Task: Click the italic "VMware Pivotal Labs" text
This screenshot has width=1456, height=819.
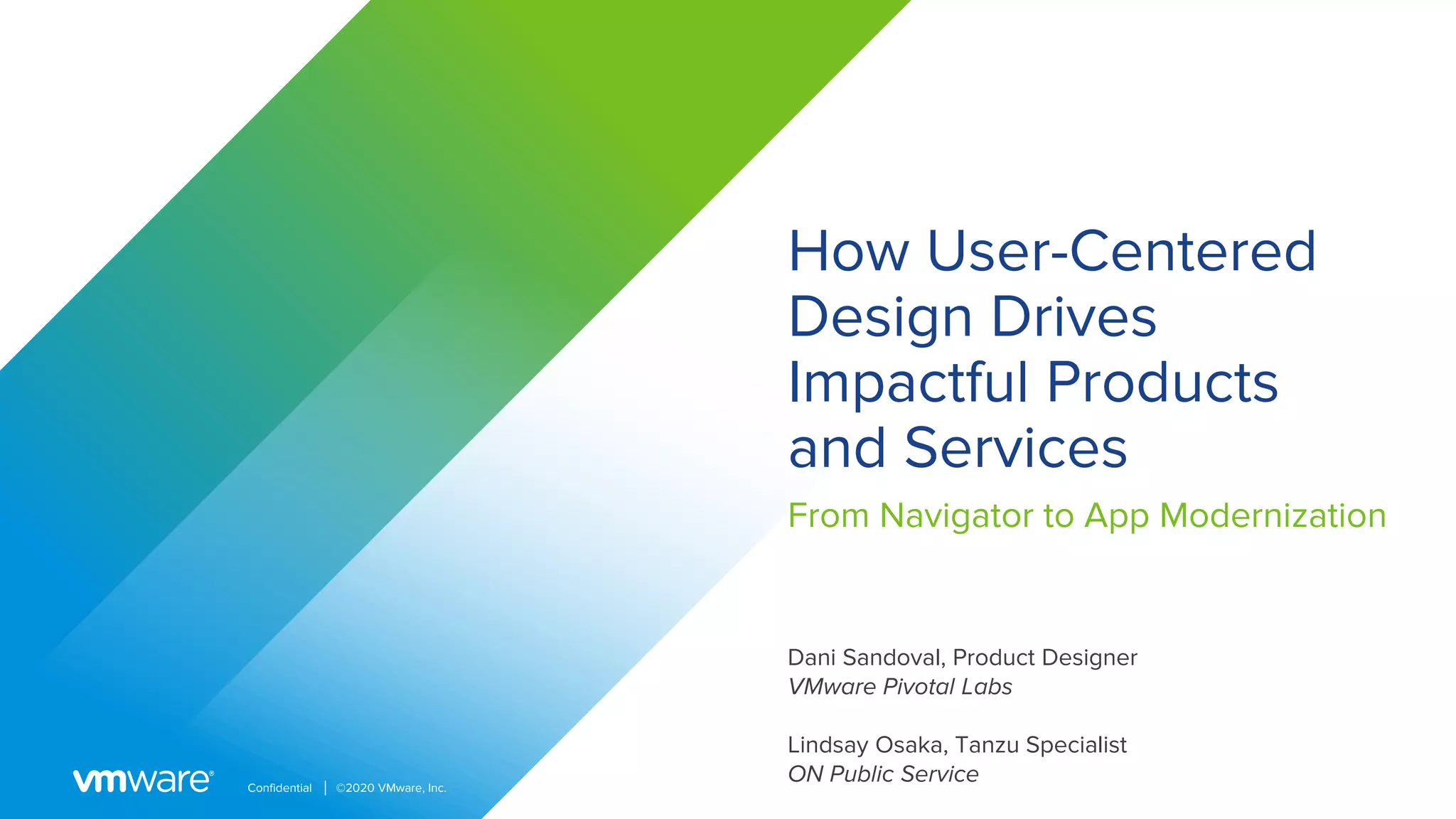Action: point(899,687)
